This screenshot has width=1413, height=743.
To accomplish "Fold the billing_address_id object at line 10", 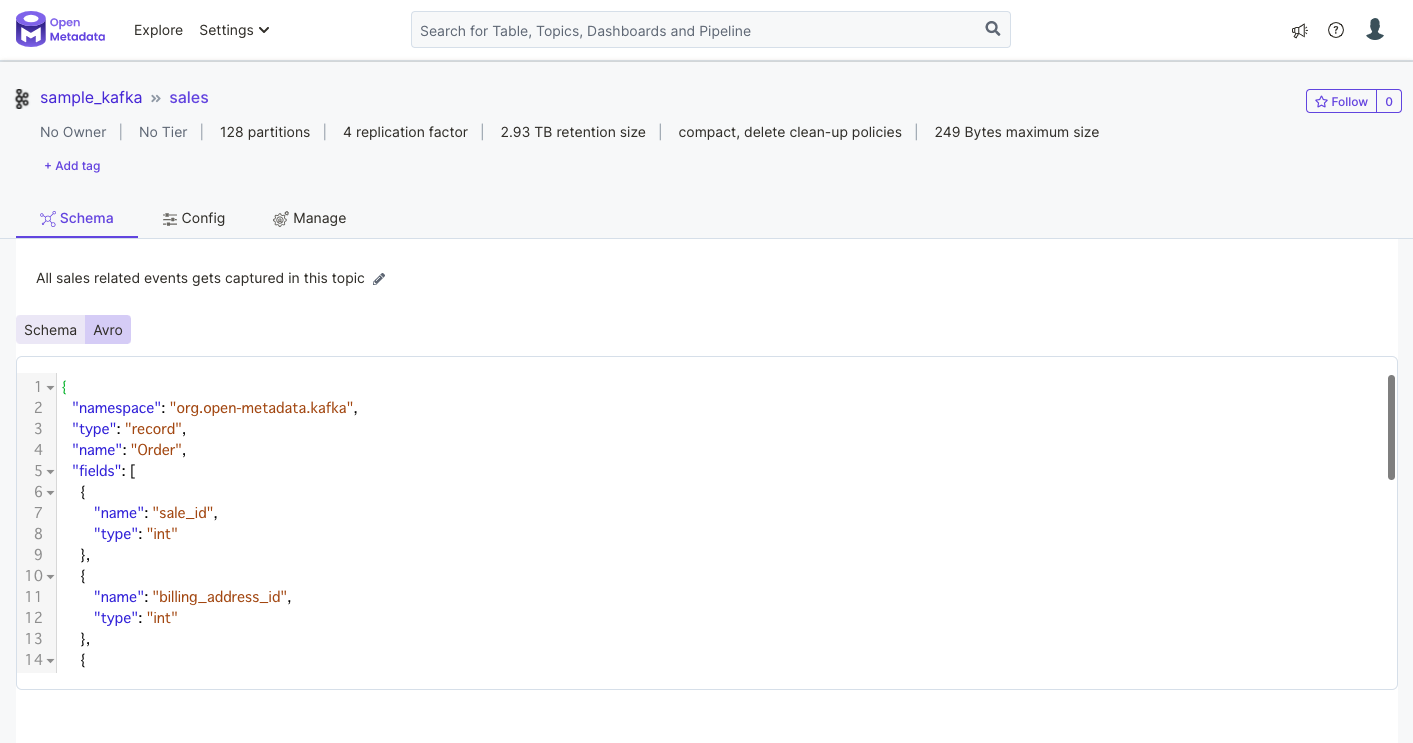I will (x=51, y=577).
